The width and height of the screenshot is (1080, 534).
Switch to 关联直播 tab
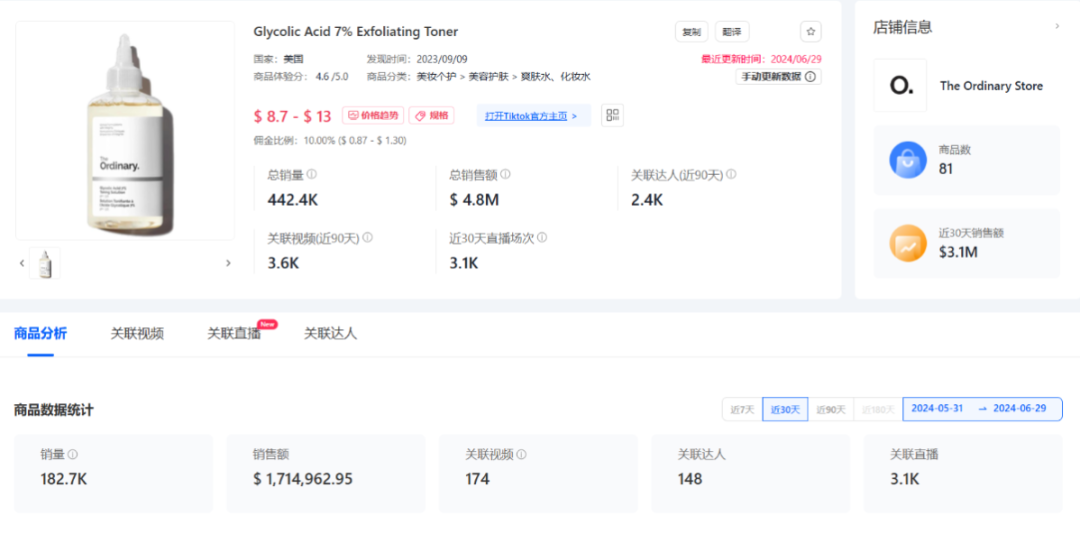(234, 334)
